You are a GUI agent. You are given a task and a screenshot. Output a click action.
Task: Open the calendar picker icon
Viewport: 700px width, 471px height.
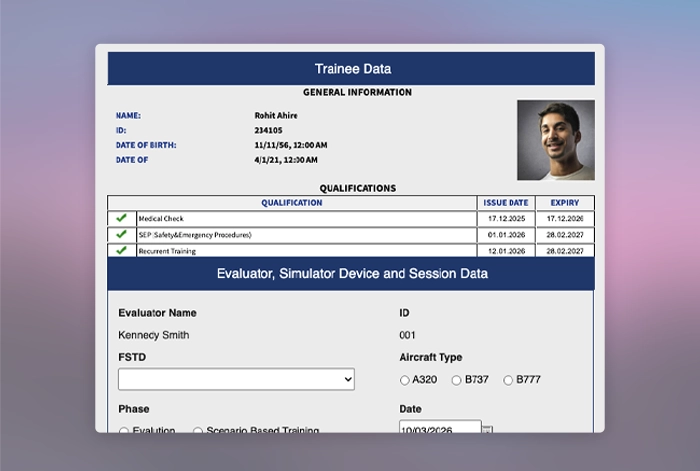pyautogui.click(x=487, y=429)
